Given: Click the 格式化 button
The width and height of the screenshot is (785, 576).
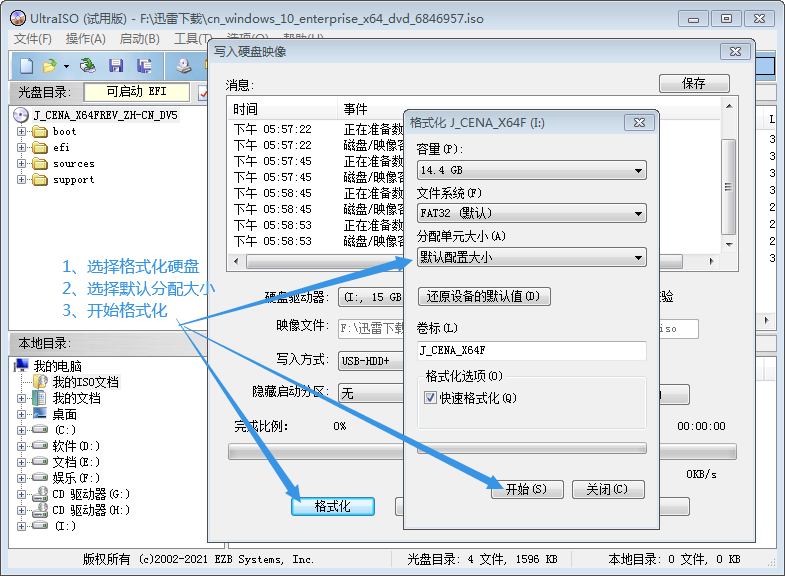Looking at the screenshot, I should point(332,506).
